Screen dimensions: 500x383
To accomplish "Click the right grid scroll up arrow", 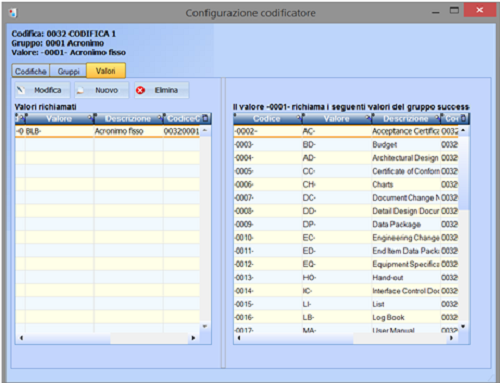I will (x=463, y=131).
